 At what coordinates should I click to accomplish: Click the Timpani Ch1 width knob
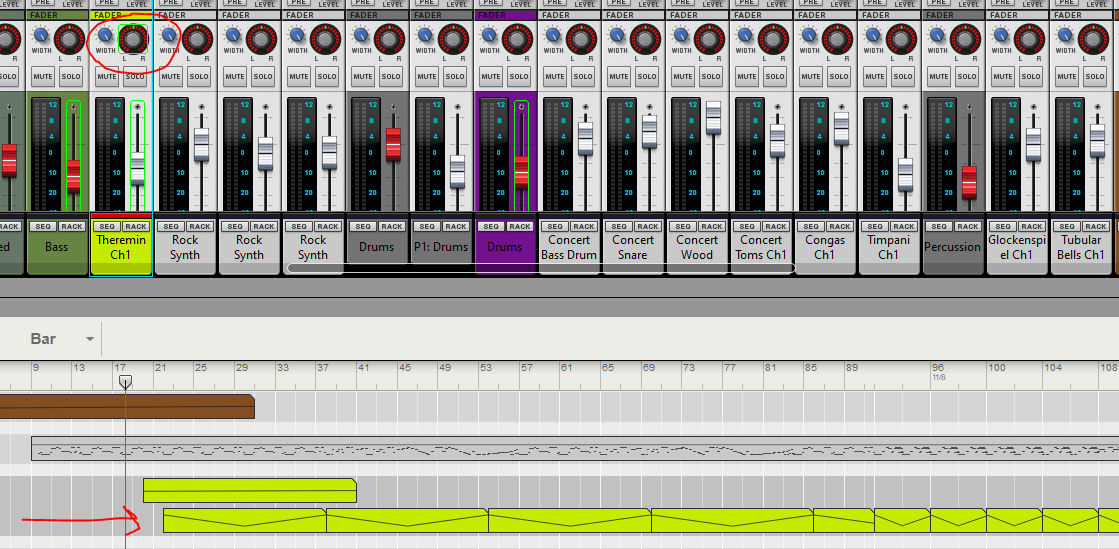point(872,36)
